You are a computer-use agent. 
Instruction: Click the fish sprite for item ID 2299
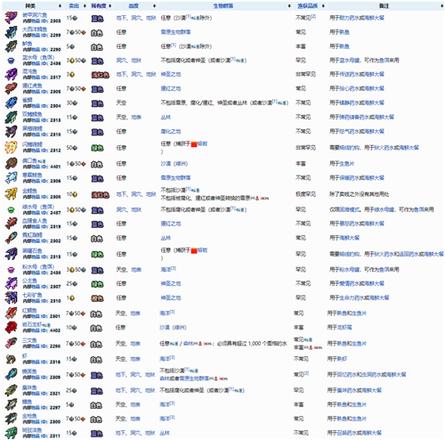[x=11, y=32]
